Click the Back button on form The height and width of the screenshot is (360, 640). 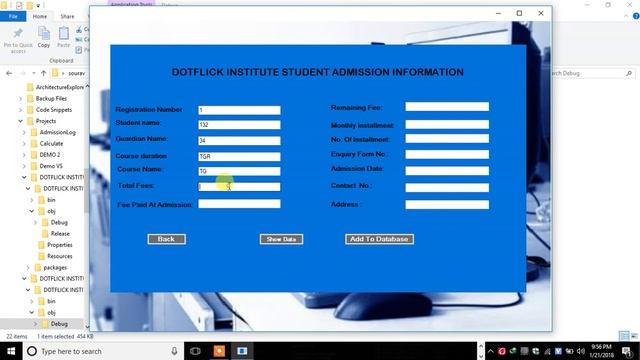coord(167,239)
